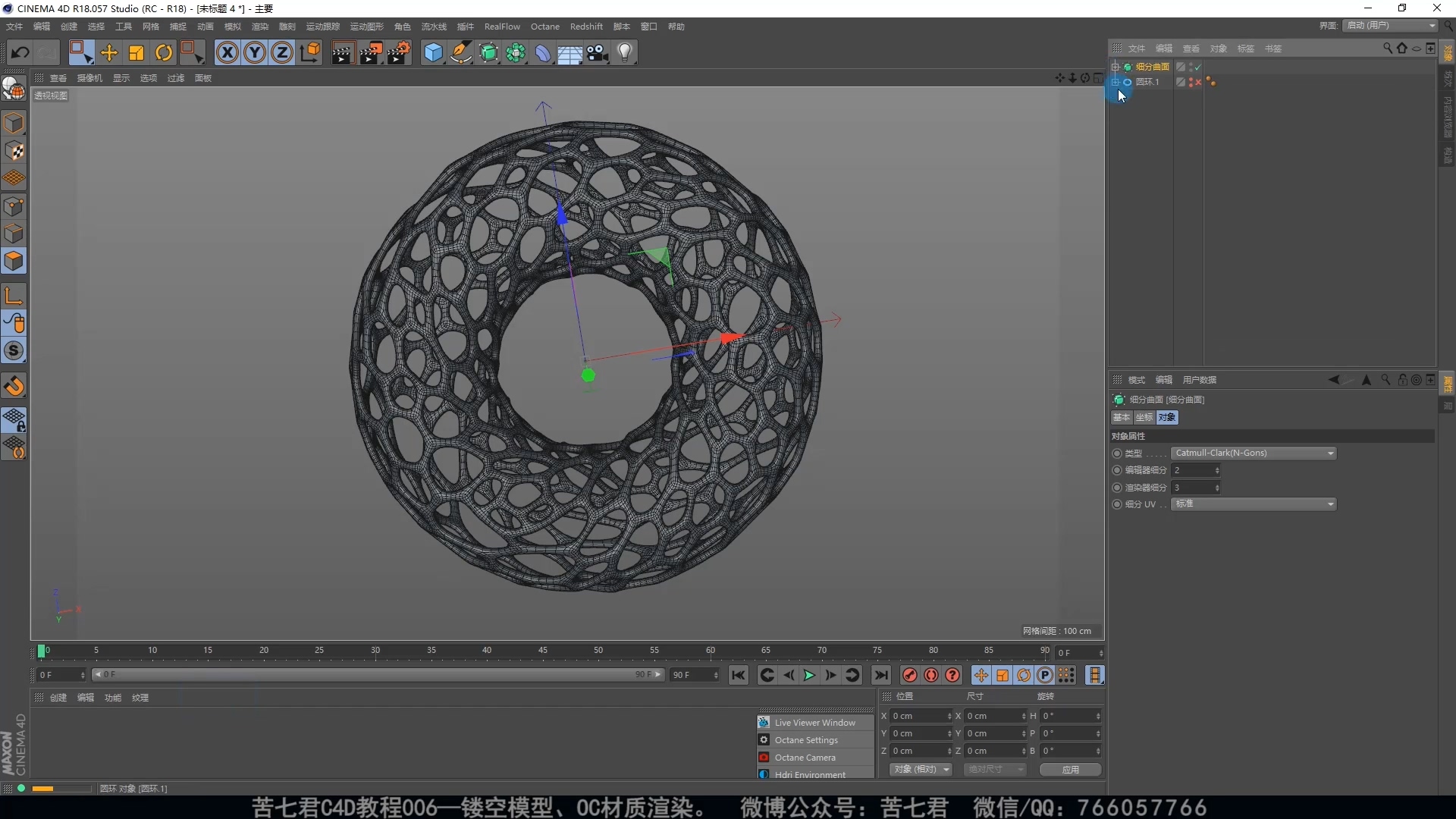1456x819 pixels.
Task: Add a Camera object
Action: tap(598, 52)
